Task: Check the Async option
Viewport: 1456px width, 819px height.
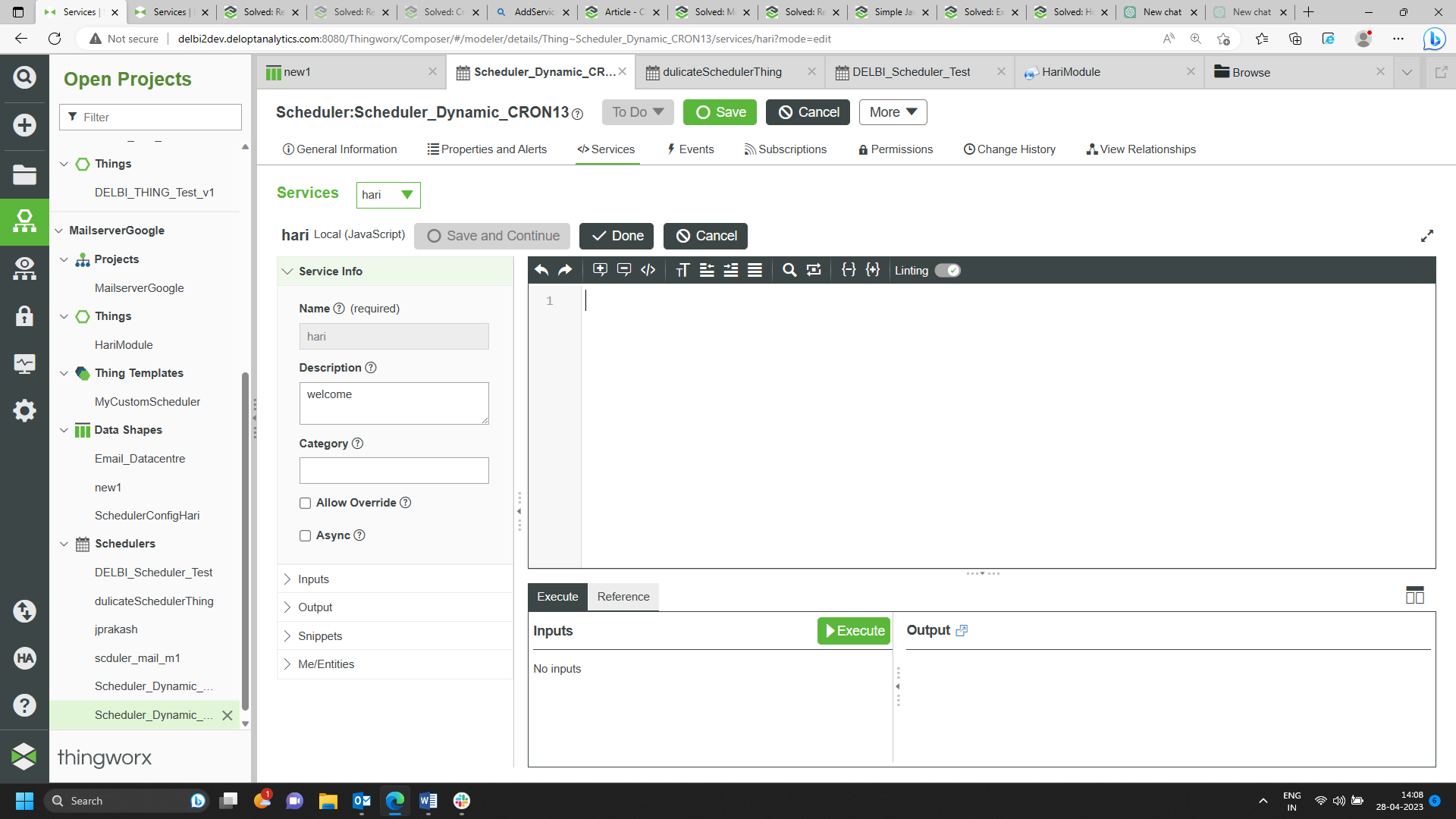Action: point(306,535)
